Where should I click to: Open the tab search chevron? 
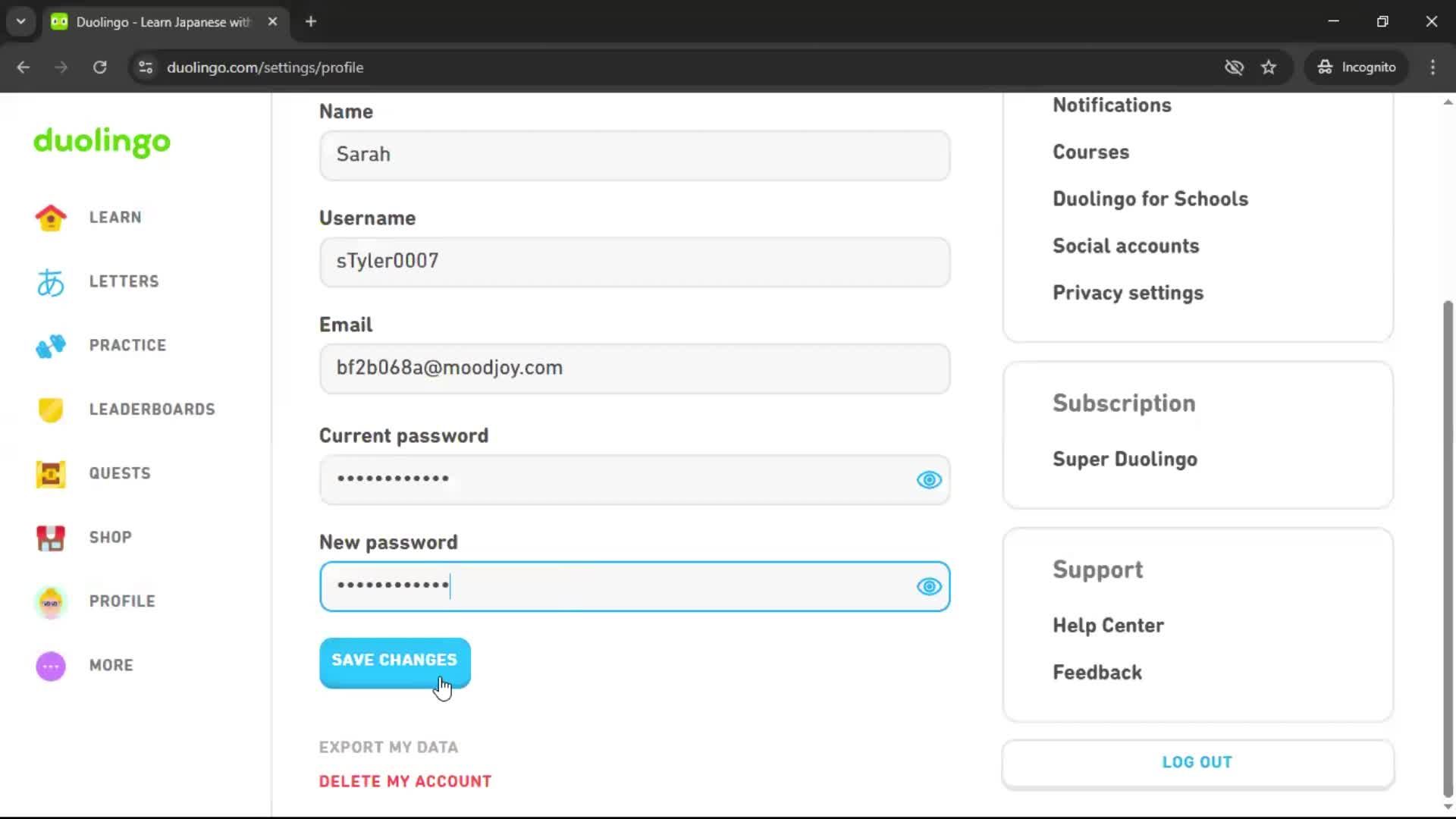20,21
